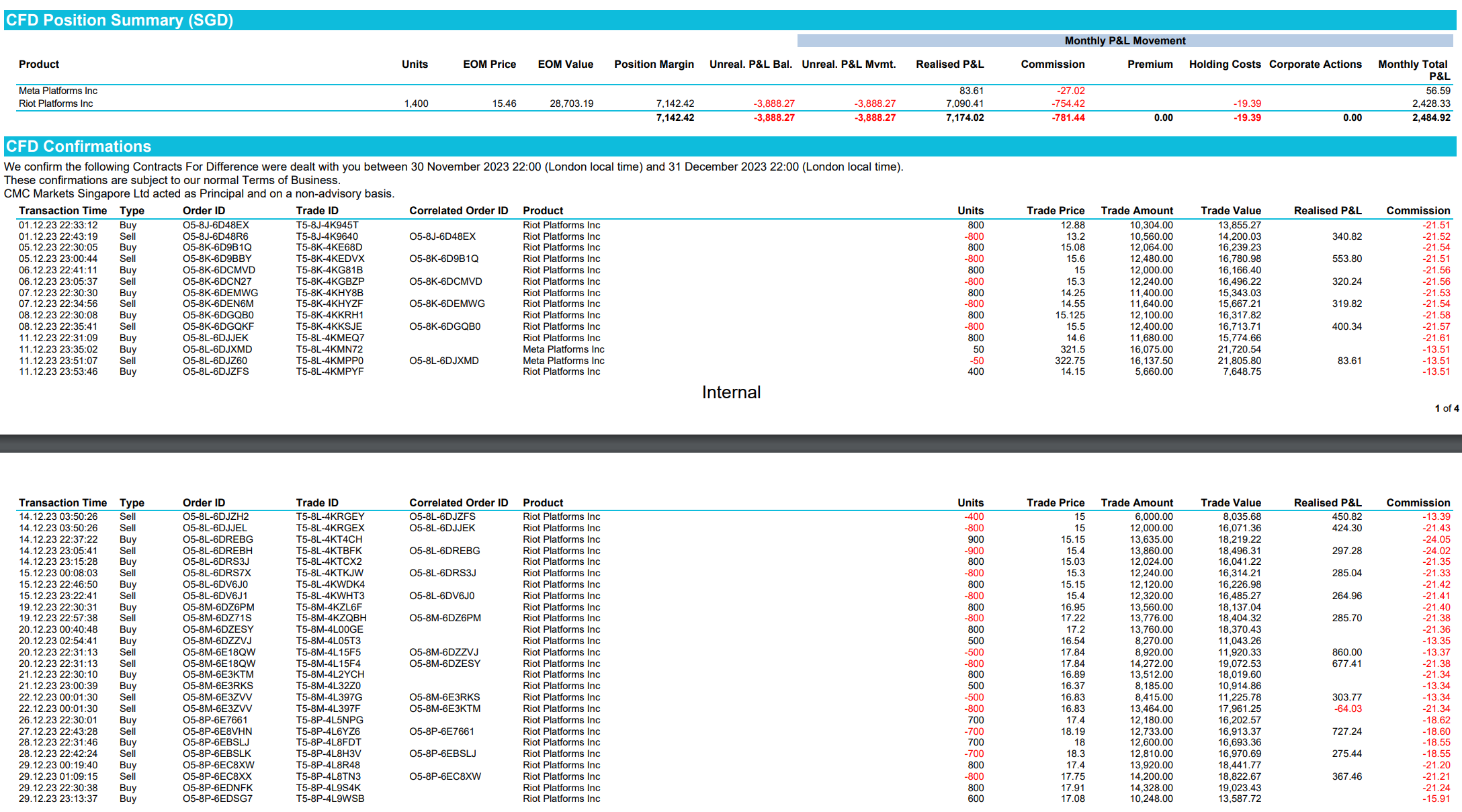Select Trade ID T5-8J-4K945T
This screenshot has height=812, width=1462.
click(327, 225)
